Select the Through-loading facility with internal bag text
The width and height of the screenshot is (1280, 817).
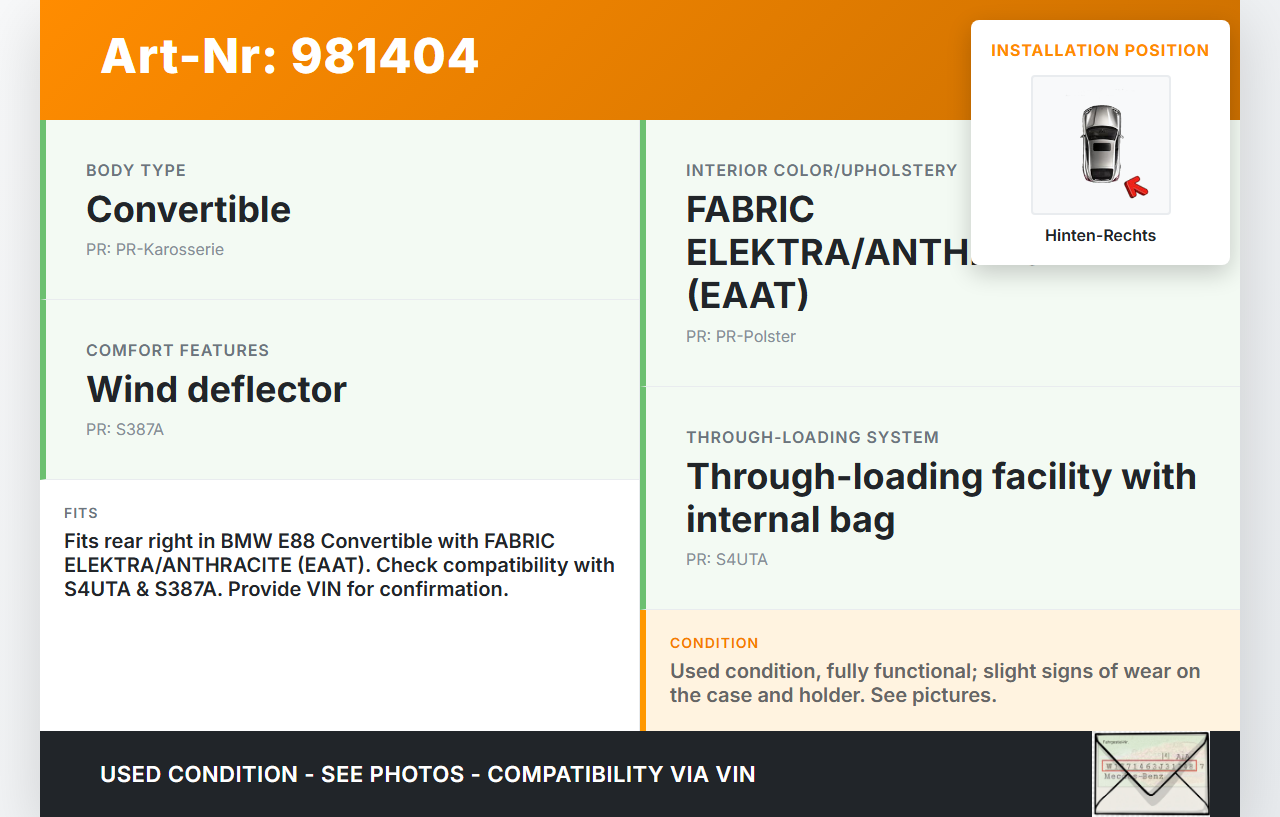tap(940, 497)
